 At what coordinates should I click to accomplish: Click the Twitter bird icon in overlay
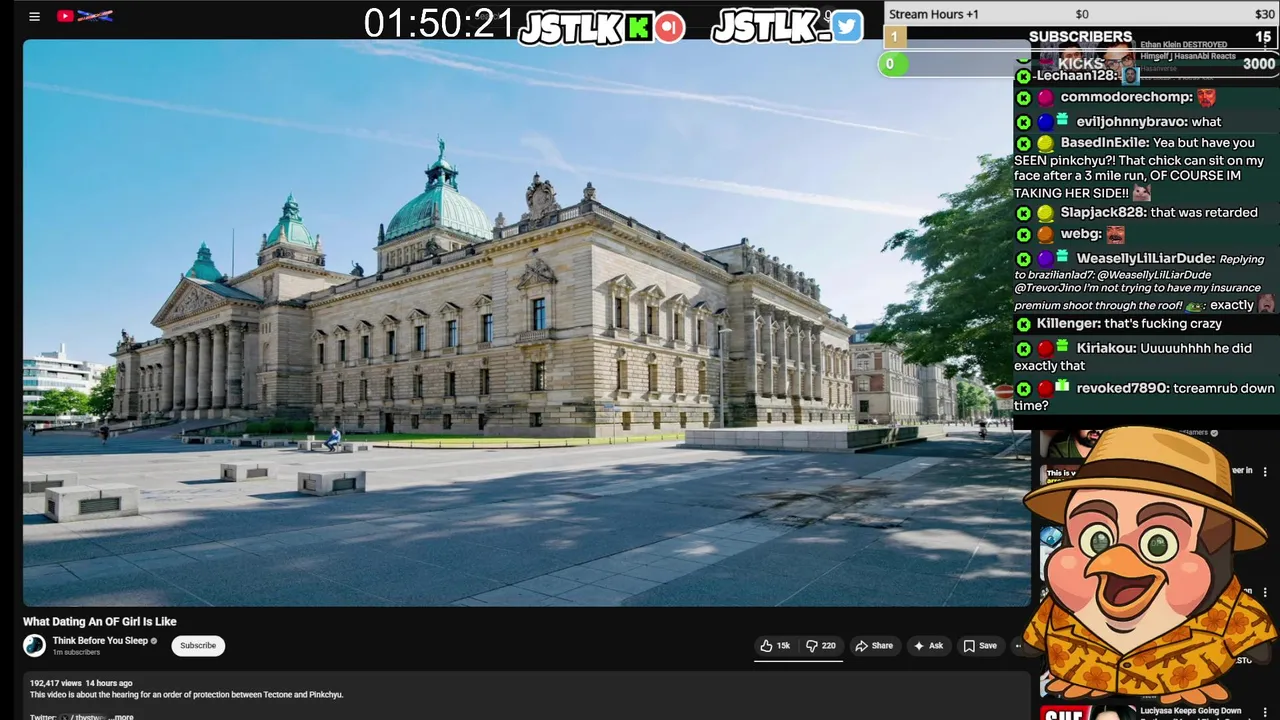pos(846,27)
